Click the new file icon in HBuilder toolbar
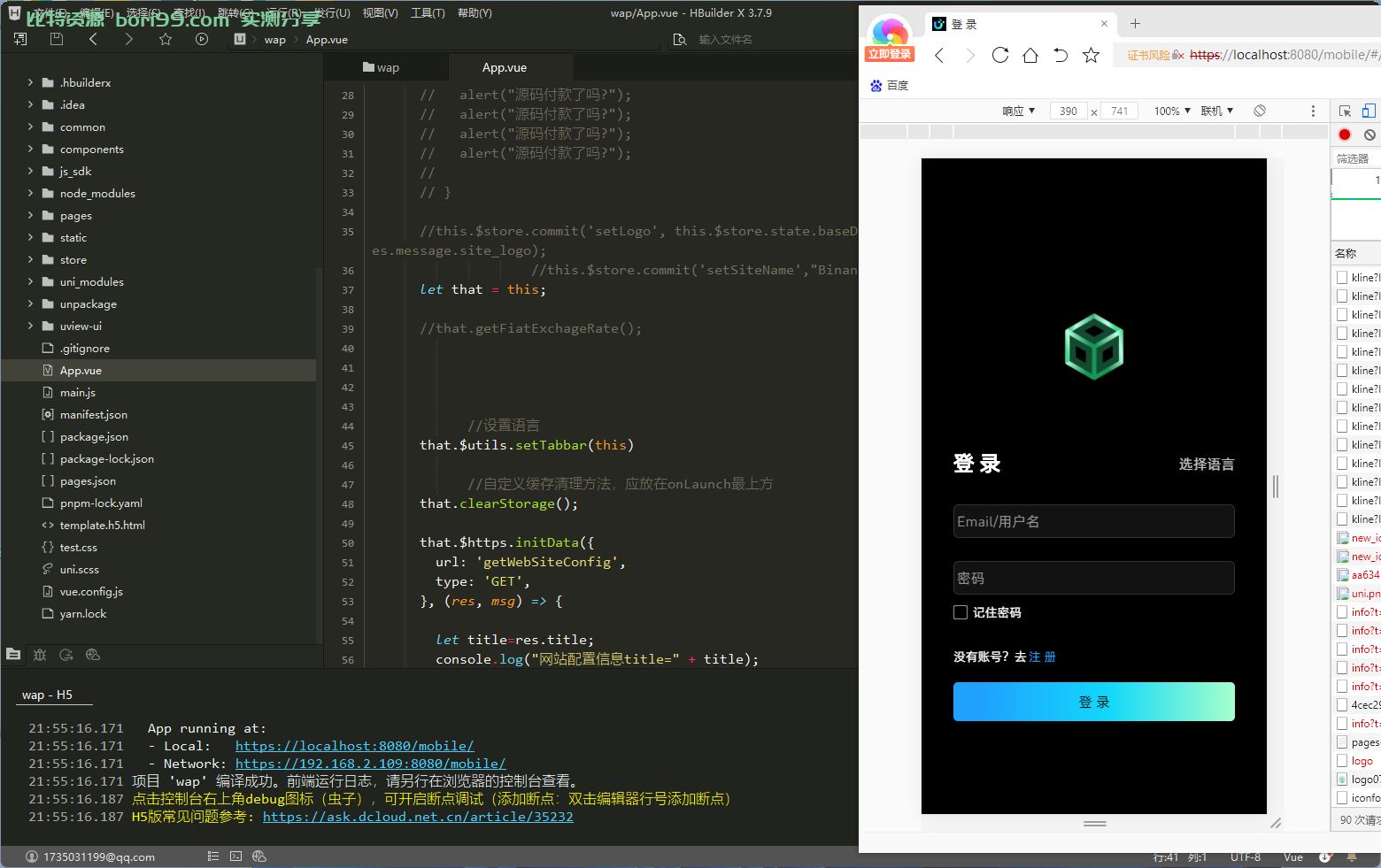Screen dimensions: 1381x868 [21, 39]
